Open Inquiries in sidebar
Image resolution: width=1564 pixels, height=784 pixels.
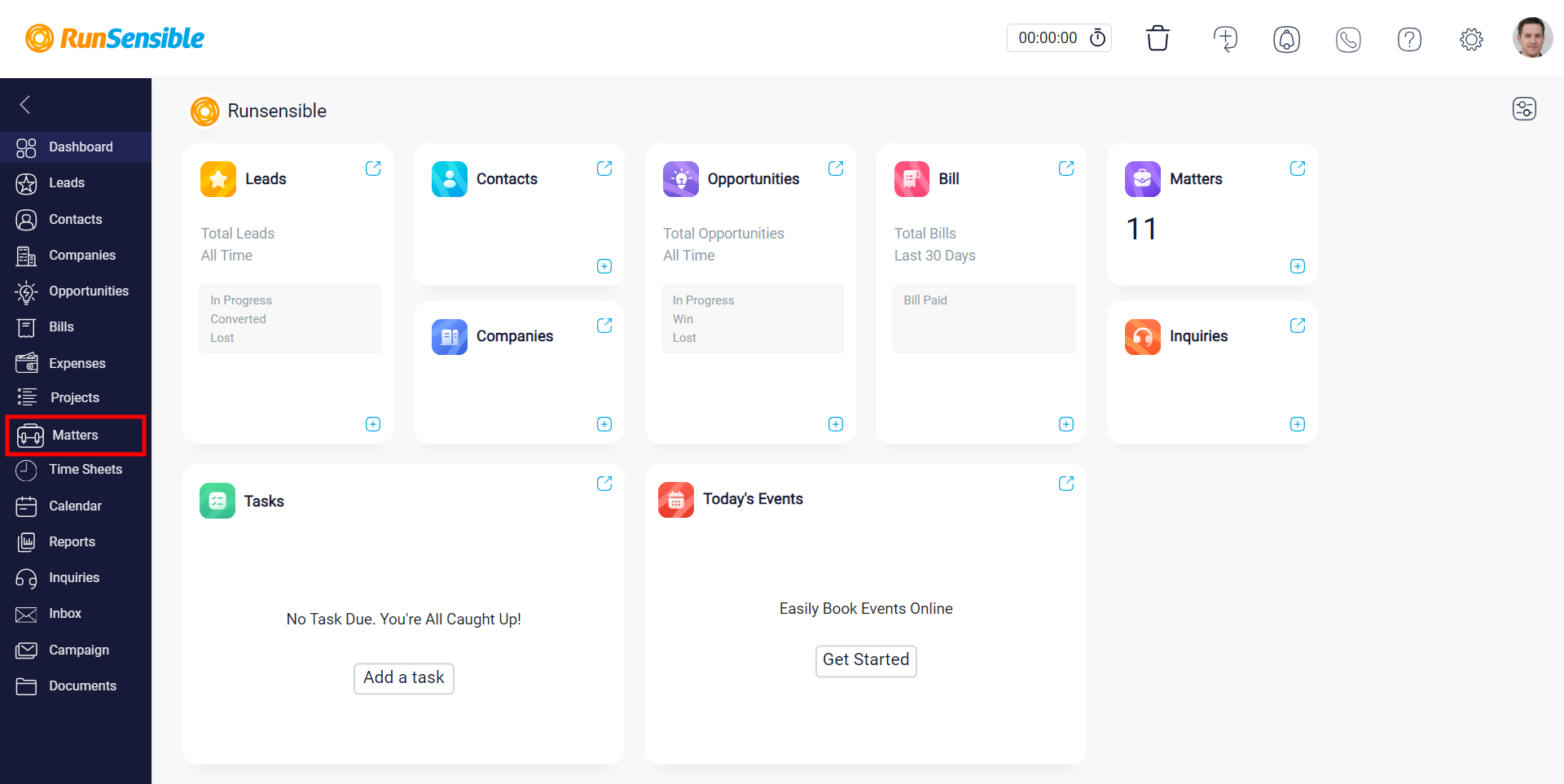tap(76, 577)
